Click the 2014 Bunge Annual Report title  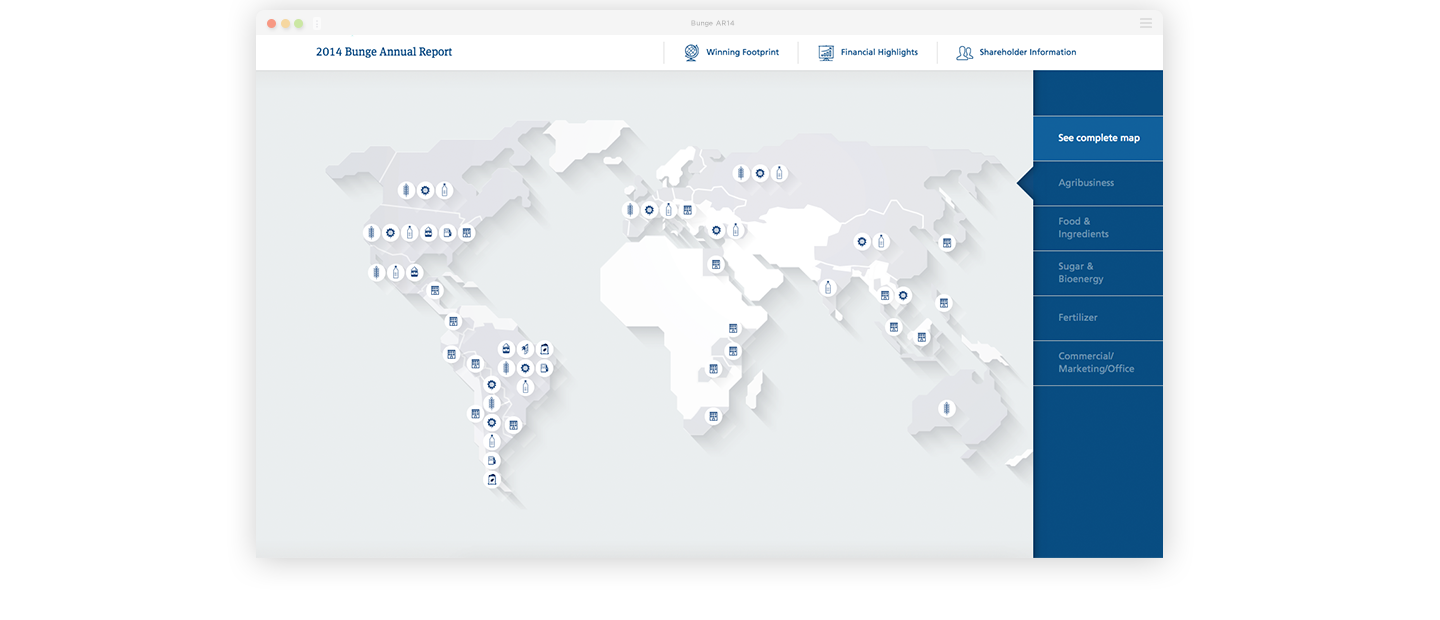coord(384,52)
